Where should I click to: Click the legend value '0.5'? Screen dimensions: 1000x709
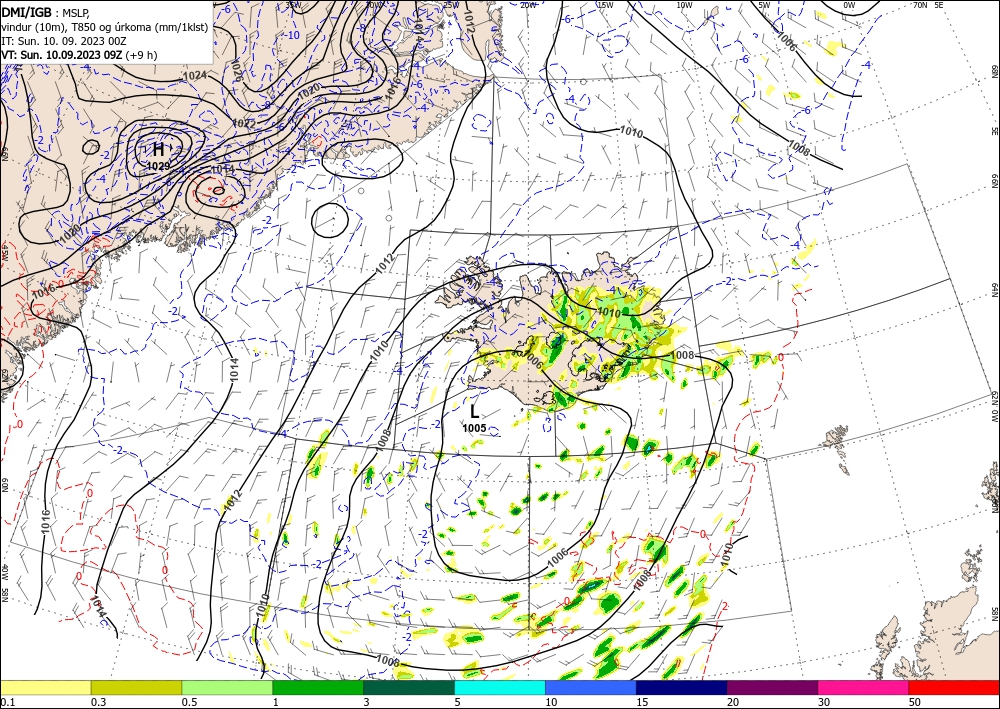(189, 702)
